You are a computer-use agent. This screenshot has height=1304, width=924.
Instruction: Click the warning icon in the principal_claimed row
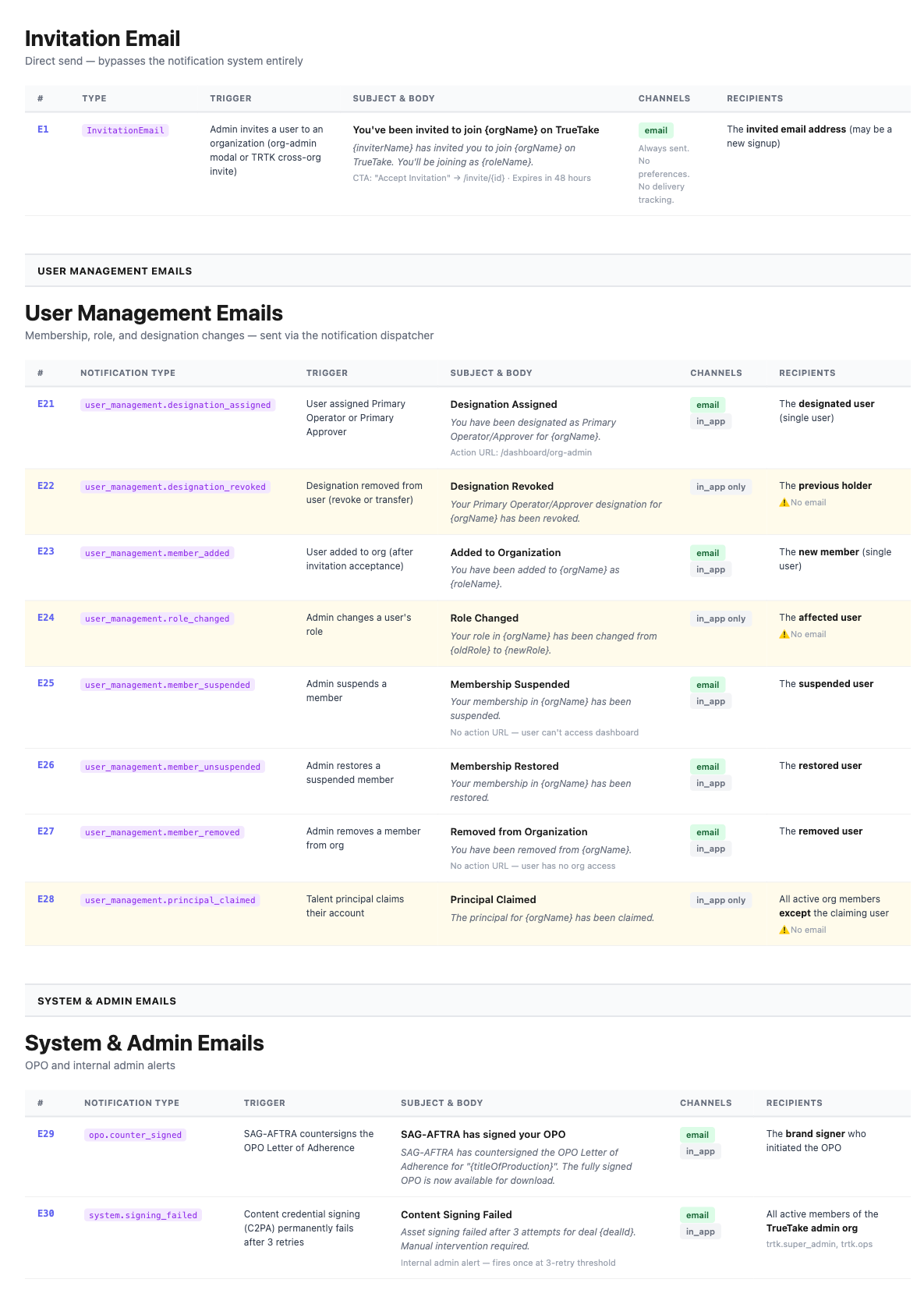pyautogui.click(x=784, y=930)
